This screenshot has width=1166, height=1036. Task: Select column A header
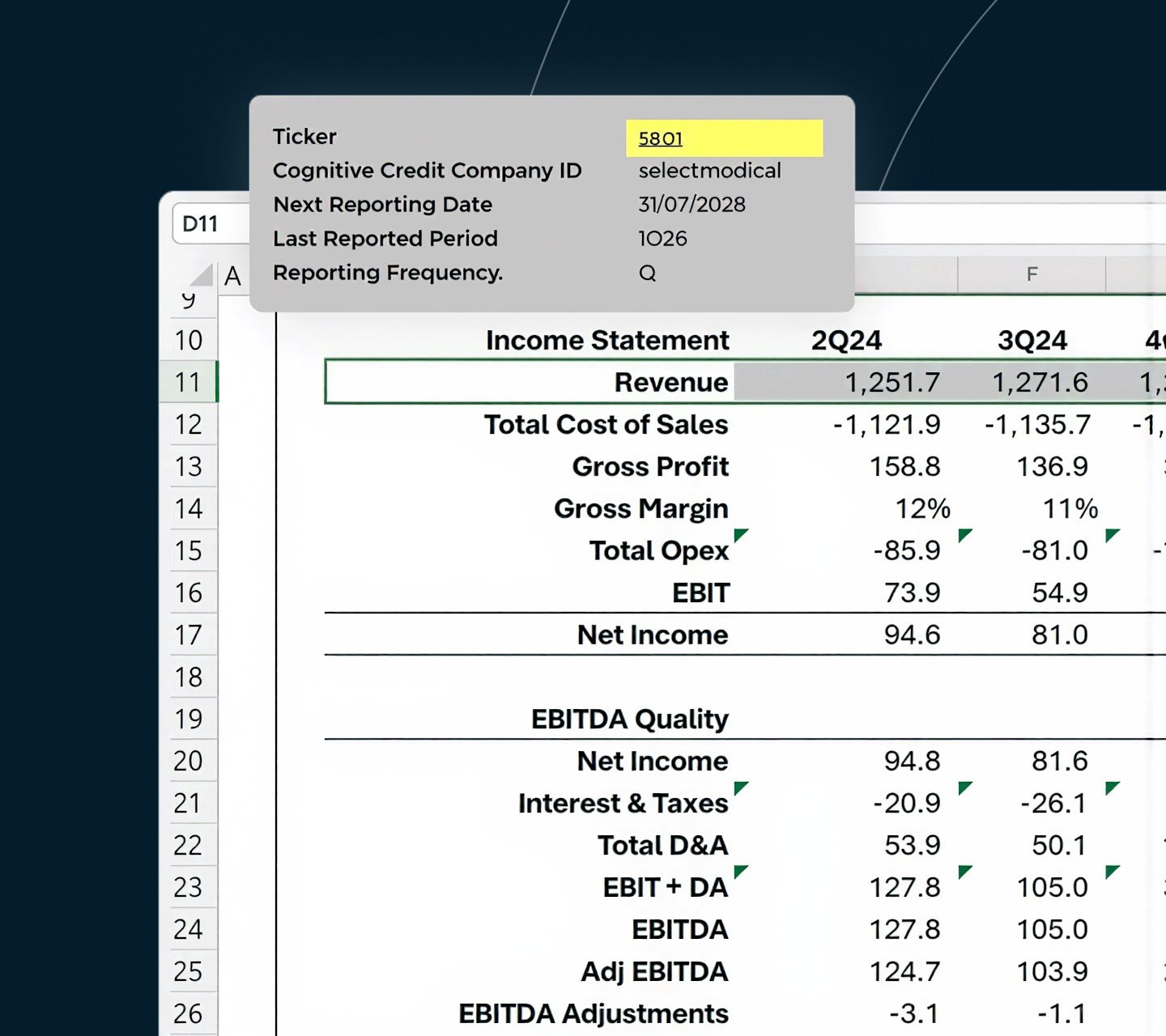coord(233,276)
